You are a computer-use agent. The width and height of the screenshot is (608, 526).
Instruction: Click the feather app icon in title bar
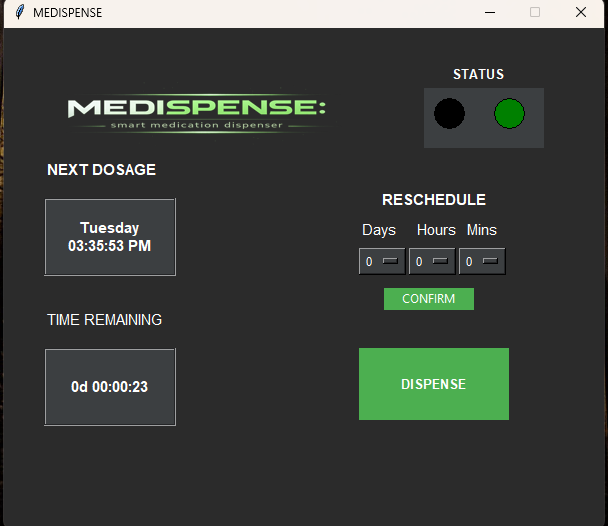(x=19, y=12)
